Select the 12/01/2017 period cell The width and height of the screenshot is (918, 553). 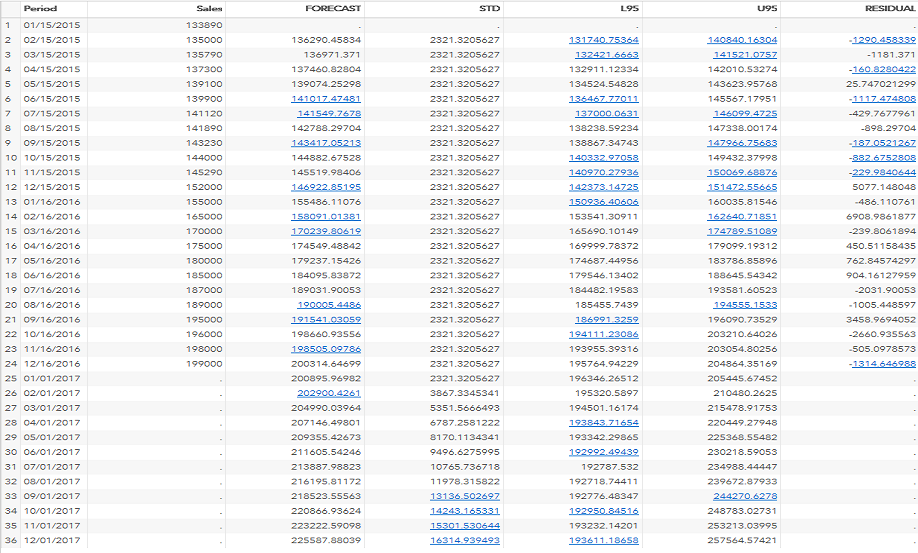tap(52, 540)
